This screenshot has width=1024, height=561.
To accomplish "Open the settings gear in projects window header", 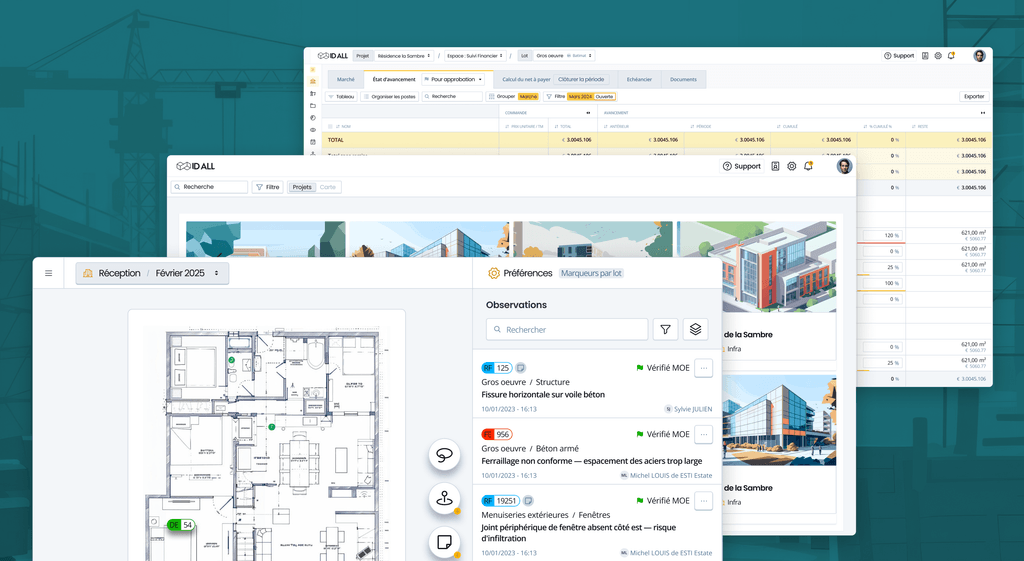I will point(792,167).
